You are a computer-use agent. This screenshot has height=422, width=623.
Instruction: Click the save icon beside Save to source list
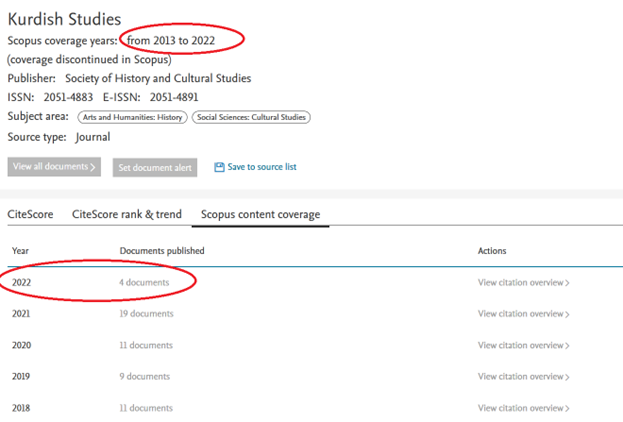(x=220, y=168)
